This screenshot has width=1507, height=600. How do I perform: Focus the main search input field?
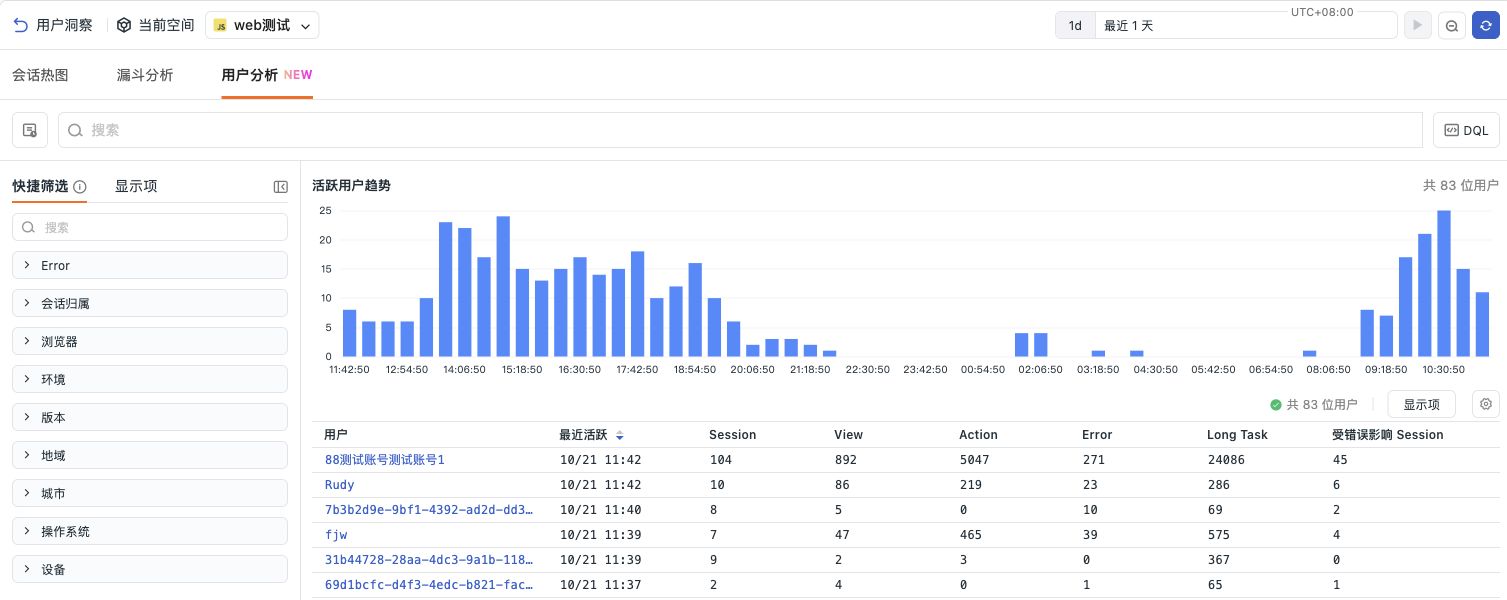(x=740, y=130)
